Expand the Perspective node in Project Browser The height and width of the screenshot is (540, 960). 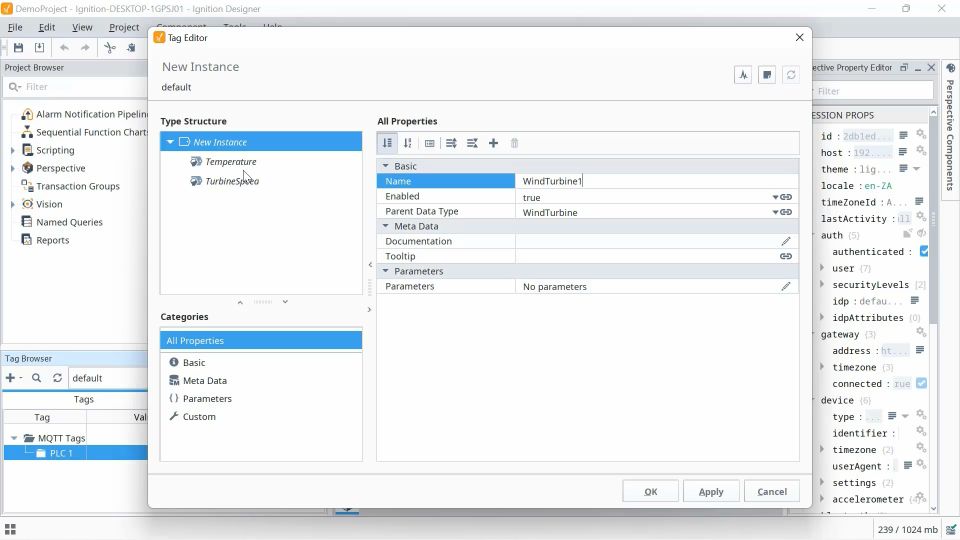point(13,168)
